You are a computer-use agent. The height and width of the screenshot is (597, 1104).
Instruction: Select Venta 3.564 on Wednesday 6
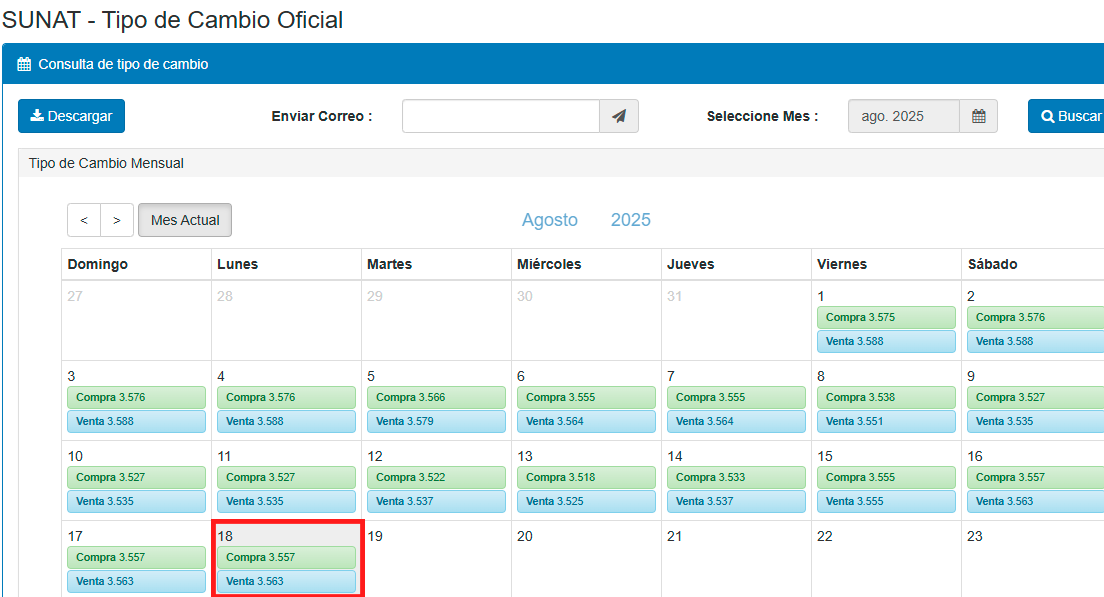click(586, 422)
